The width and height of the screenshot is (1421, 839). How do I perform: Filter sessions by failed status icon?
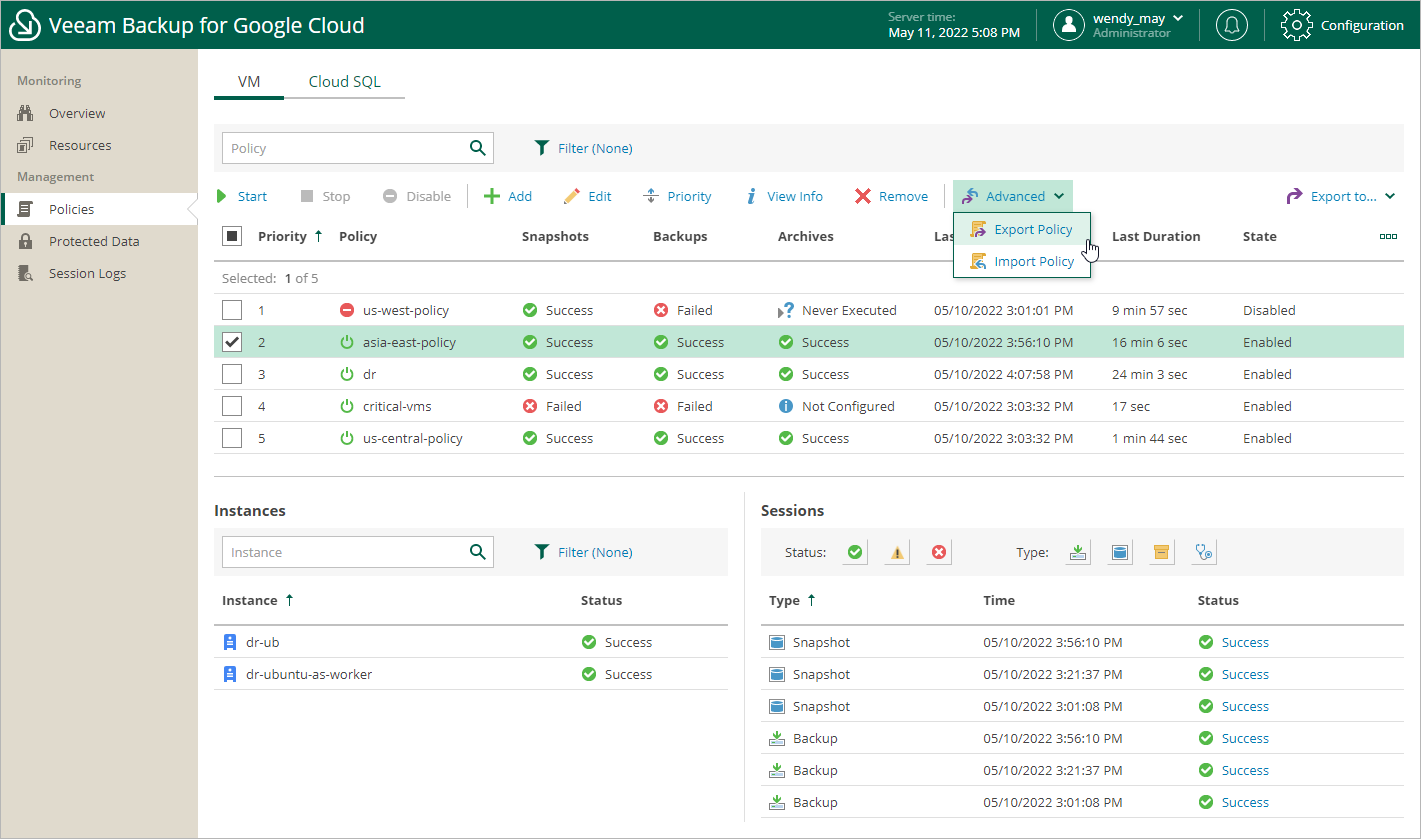tap(939, 552)
